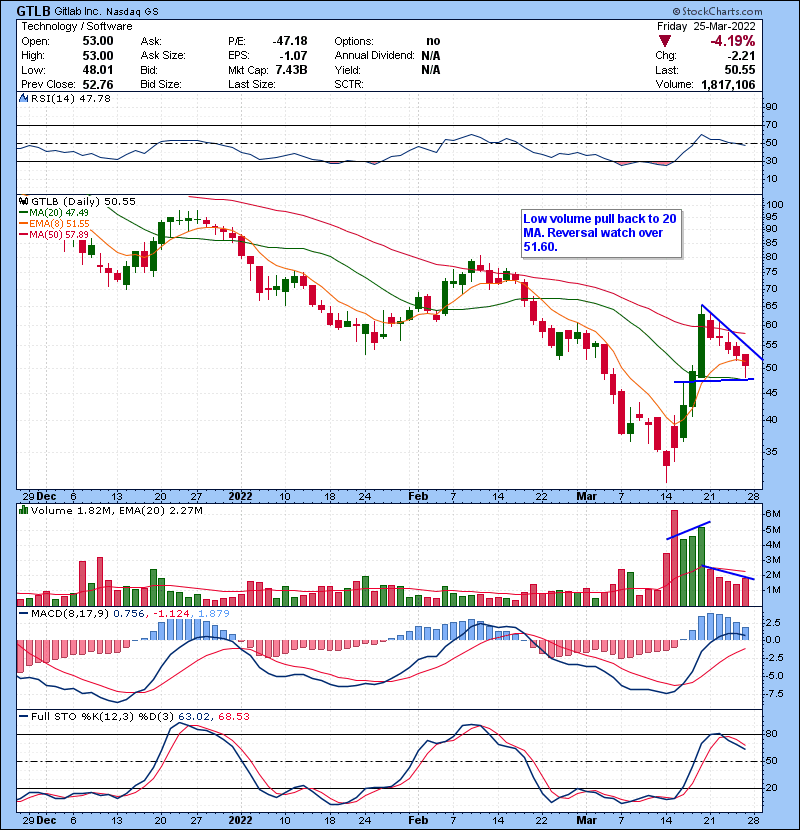Click 'Mar' on the bottom date axis
Image resolution: width=800 pixels, height=830 pixels.
[586, 820]
